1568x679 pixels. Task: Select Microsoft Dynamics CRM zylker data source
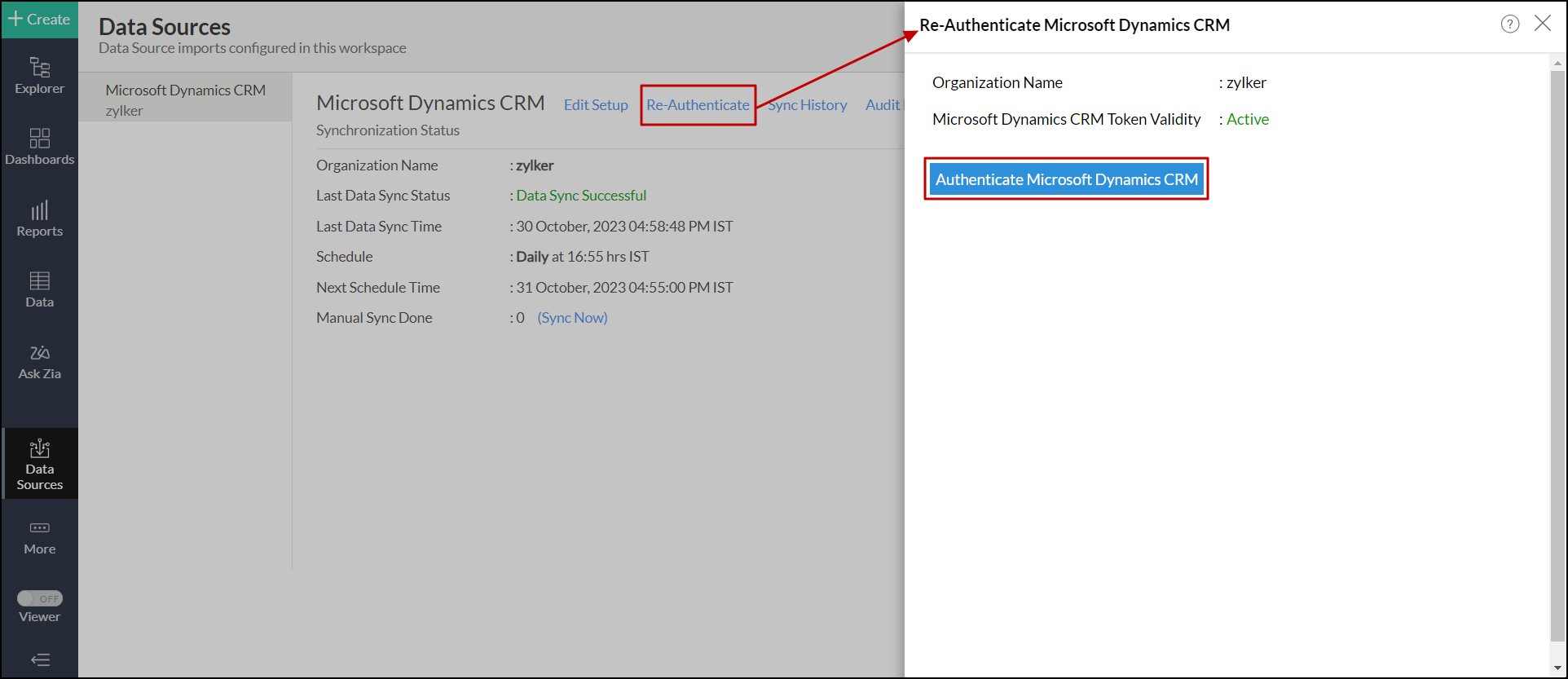[x=186, y=99]
